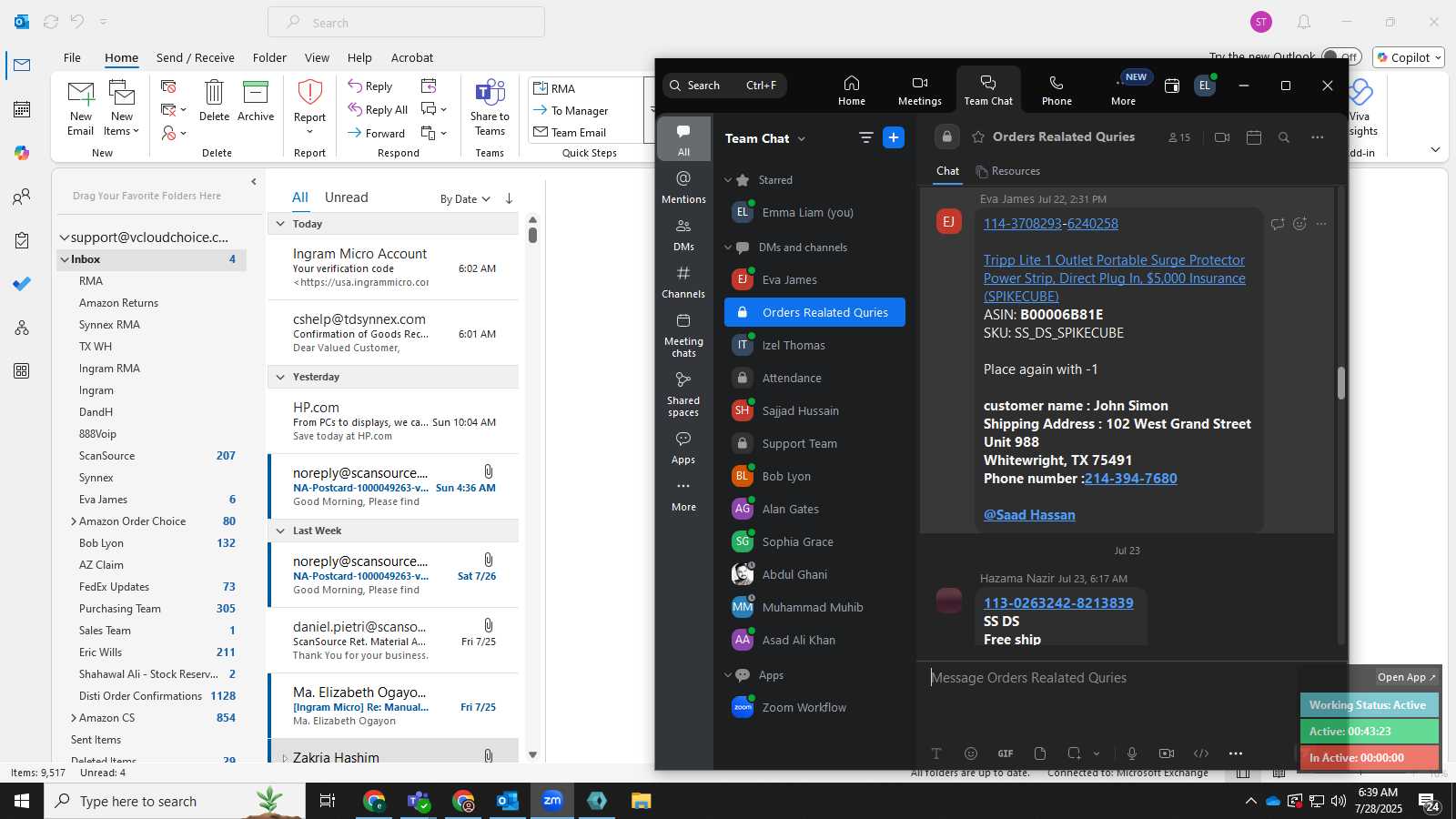1456x819 pixels.
Task: Click @Saad Hassan mention link
Action: 1029,515
